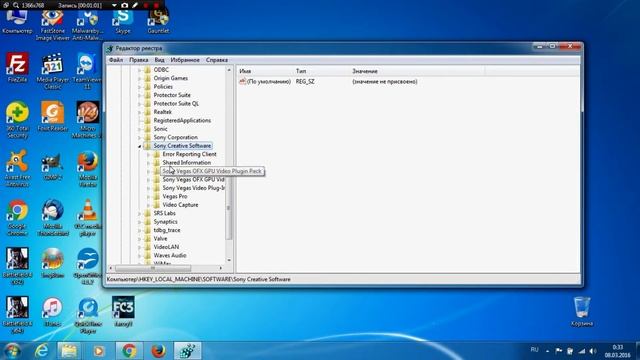The width and height of the screenshot is (640, 360).
Task: Select the ODBC registry key
Action: (x=161, y=70)
